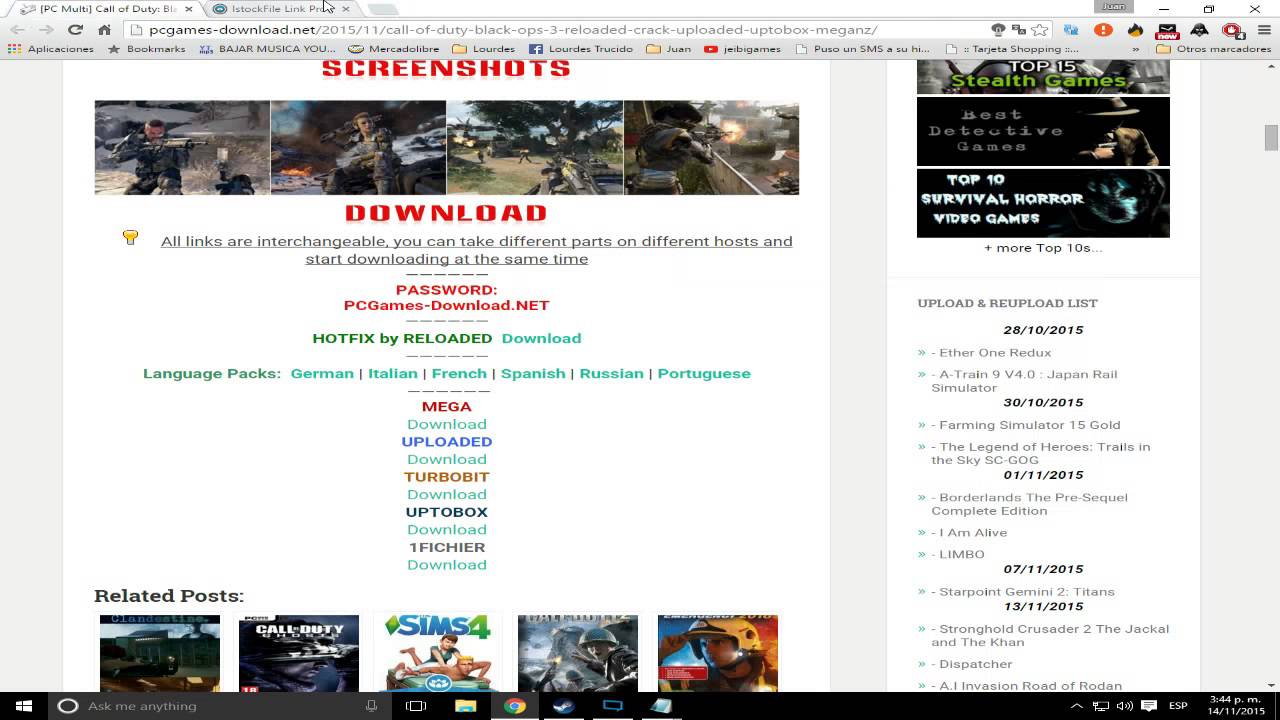
Task: Open the volume control in system tray
Action: click(x=1124, y=706)
